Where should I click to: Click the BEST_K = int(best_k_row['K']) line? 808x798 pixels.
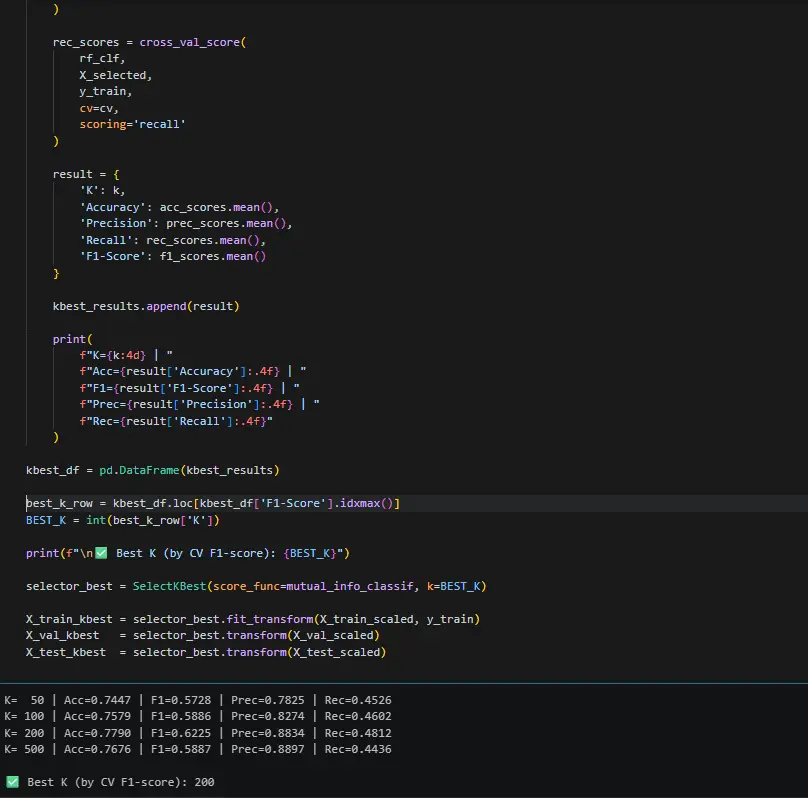click(123, 520)
